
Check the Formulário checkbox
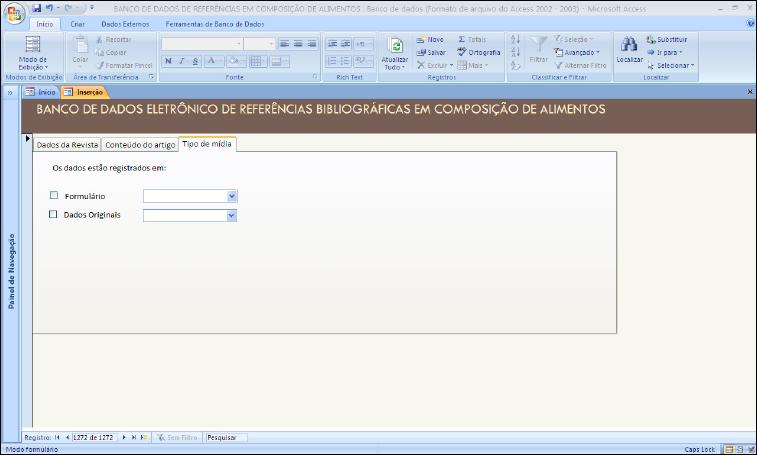[54, 195]
